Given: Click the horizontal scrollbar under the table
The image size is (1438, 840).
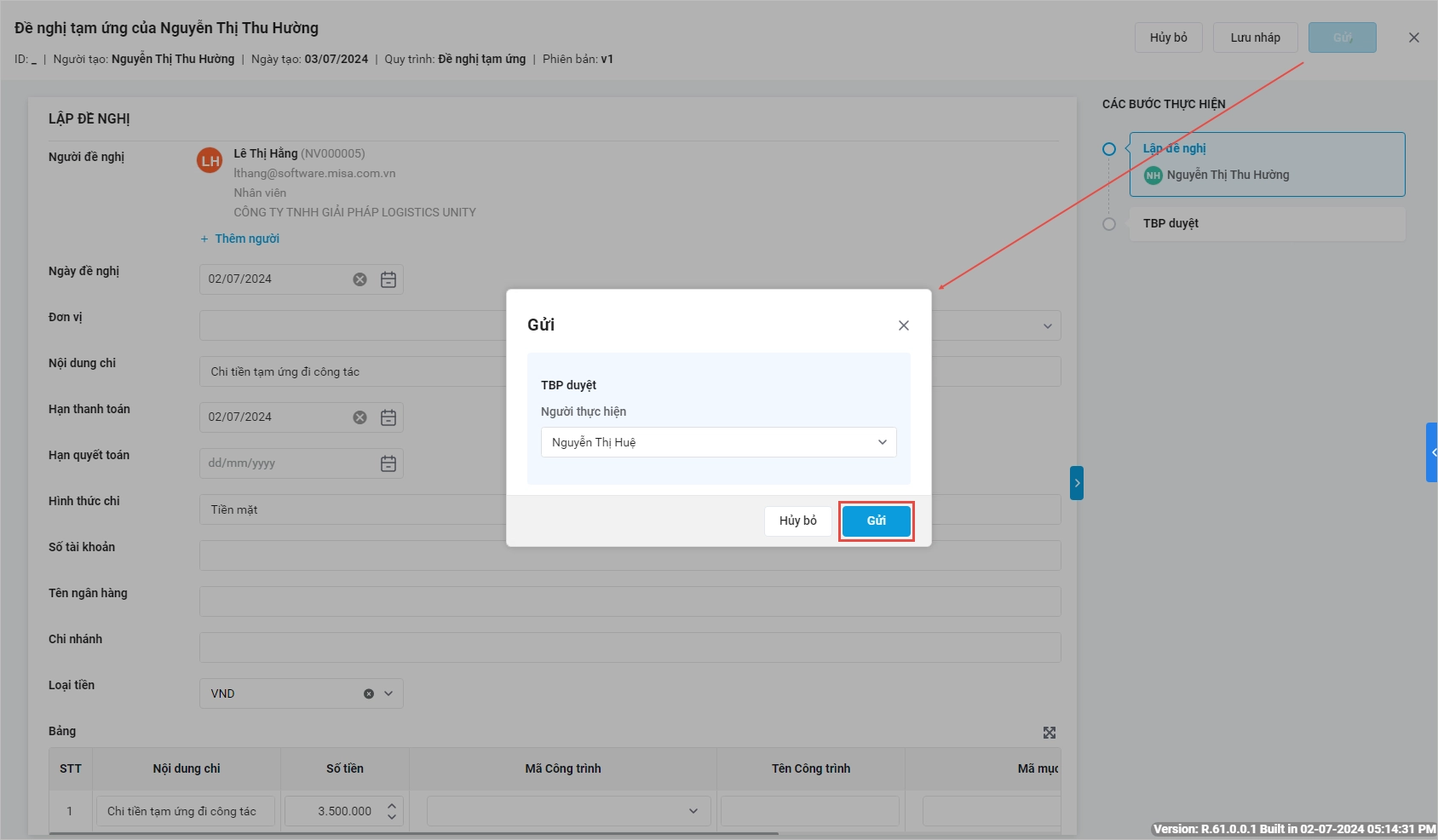Looking at the screenshot, I should [x=414, y=832].
